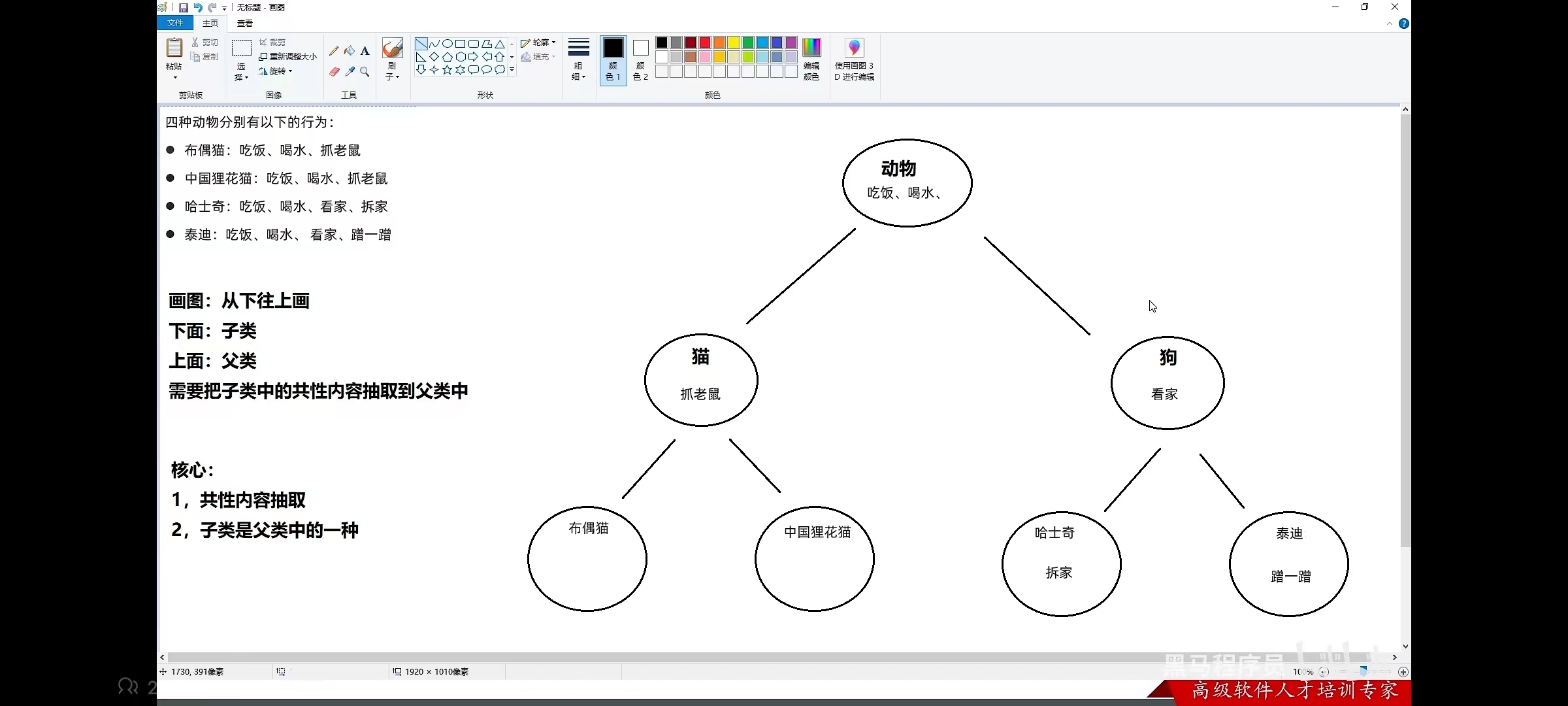Pick the Color picker eyedropper tool
The width and height of the screenshot is (1568, 706).
(x=350, y=72)
